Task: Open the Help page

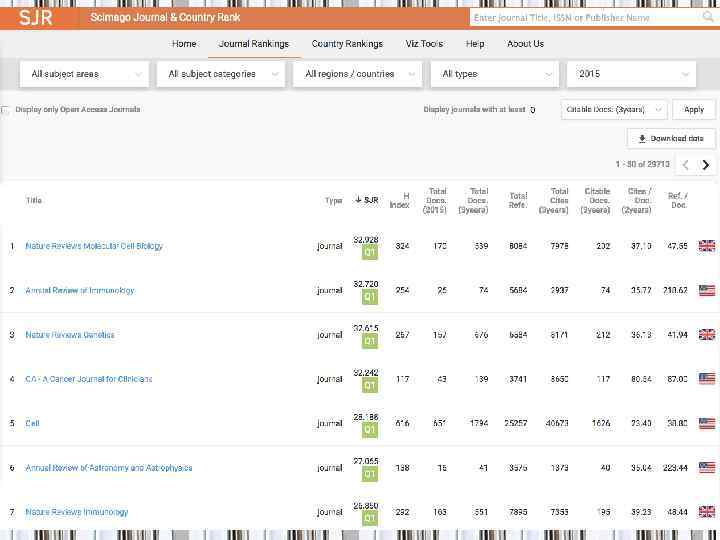Action: click(475, 44)
